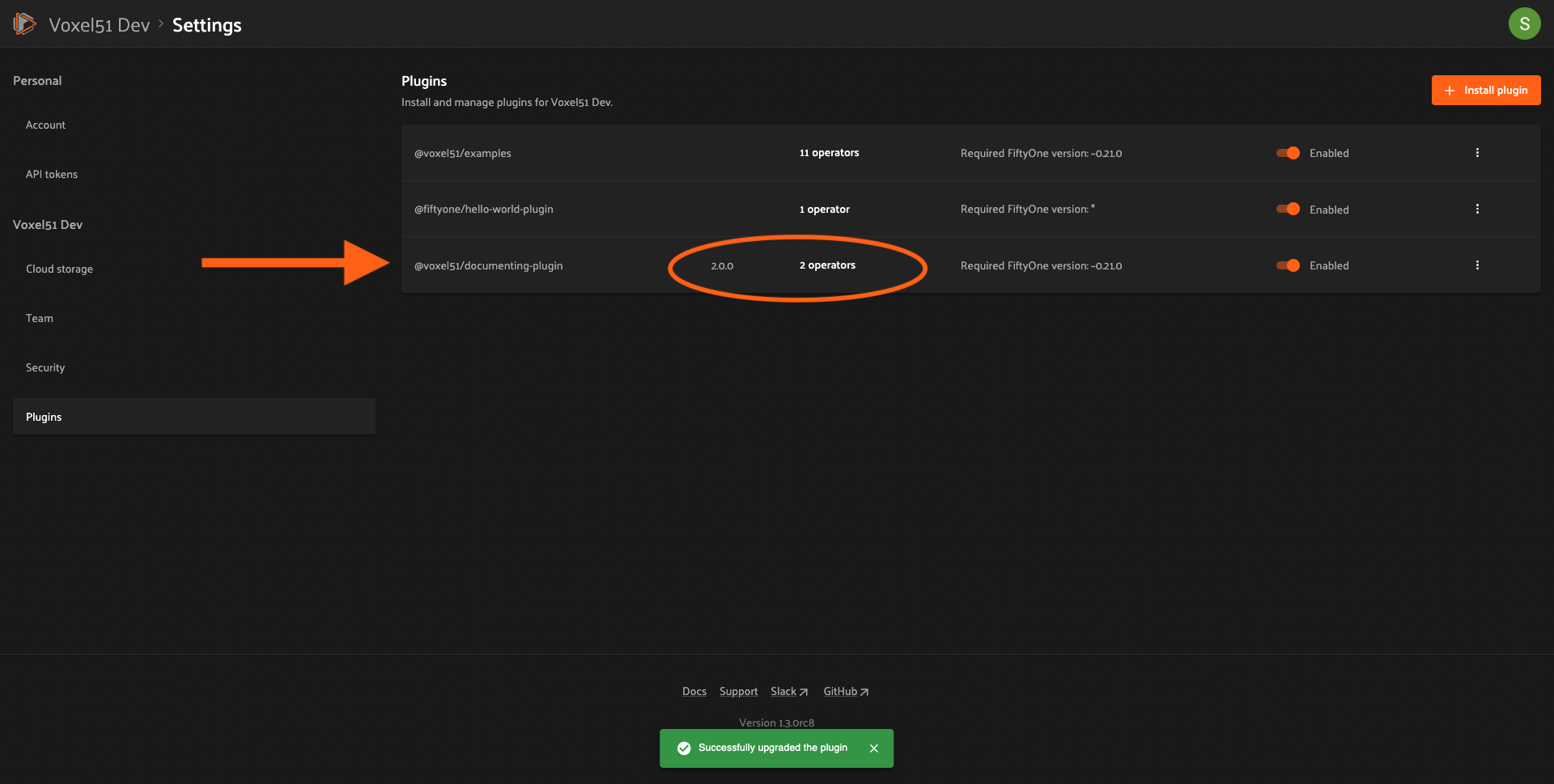1554x784 pixels.
Task: Open options menu for hello-world-plugin
Action: tap(1477, 209)
